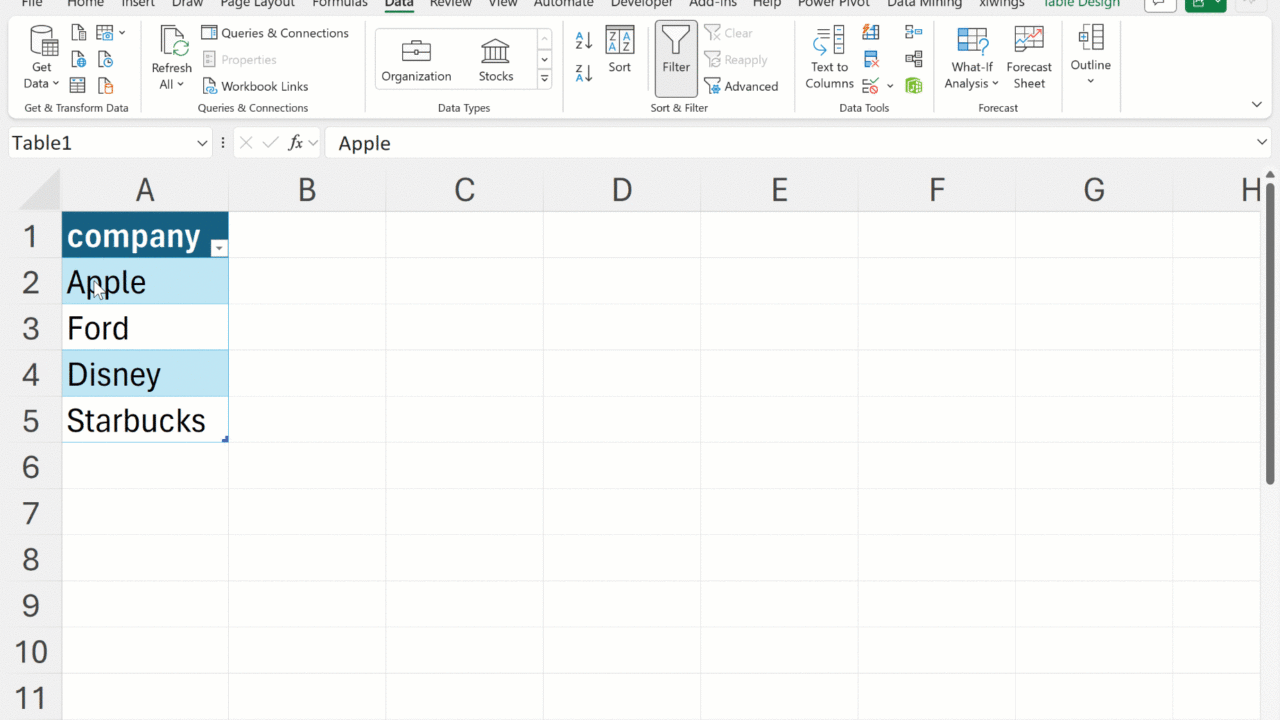1280x720 pixels.
Task: Collapse the ribbon with the chevron
Action: point(1257,104)
